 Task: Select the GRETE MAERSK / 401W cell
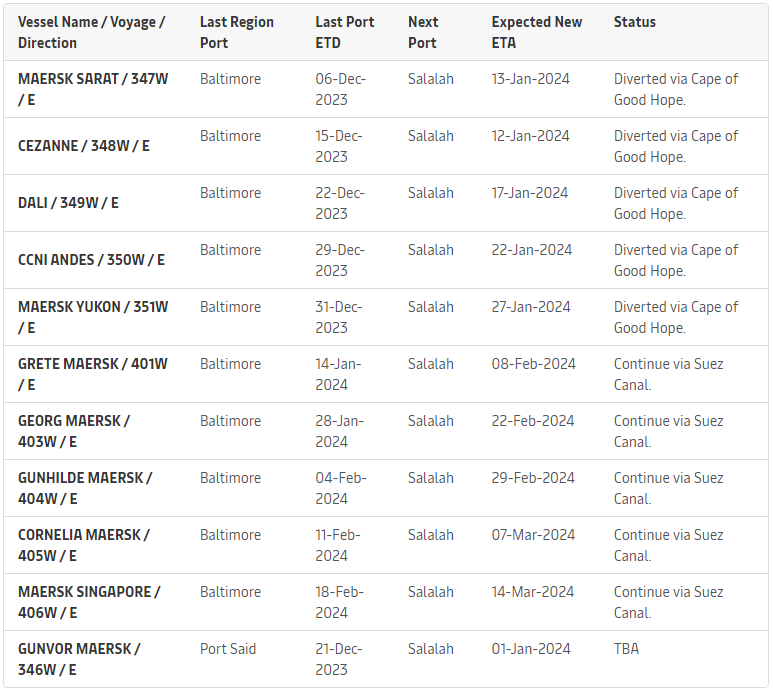pyautogui.click(x=93, y=374)
